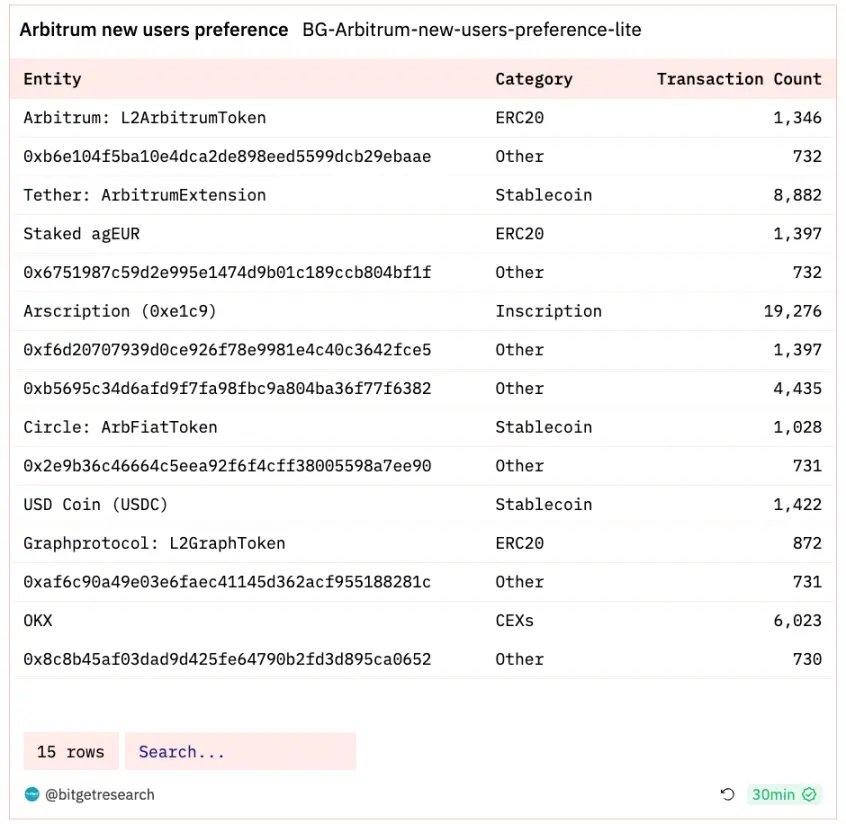The image size is (846, 824).
Task: Click the Arscription (0xe1c9) entity
Action: click(x=120, y=311)
